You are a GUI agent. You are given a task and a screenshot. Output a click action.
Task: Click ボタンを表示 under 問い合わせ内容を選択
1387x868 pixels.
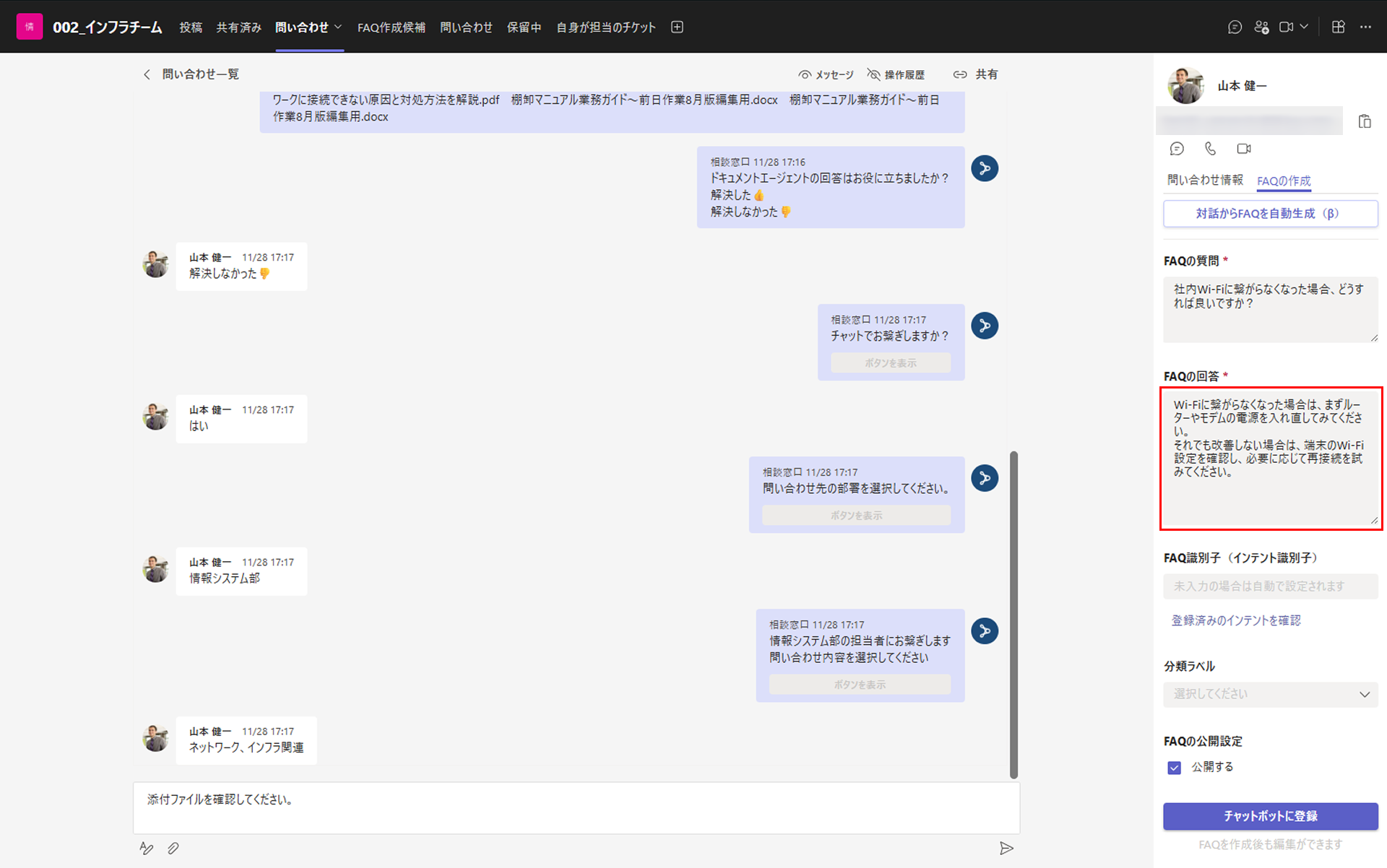pyautogui.click(x=860, y=685)
